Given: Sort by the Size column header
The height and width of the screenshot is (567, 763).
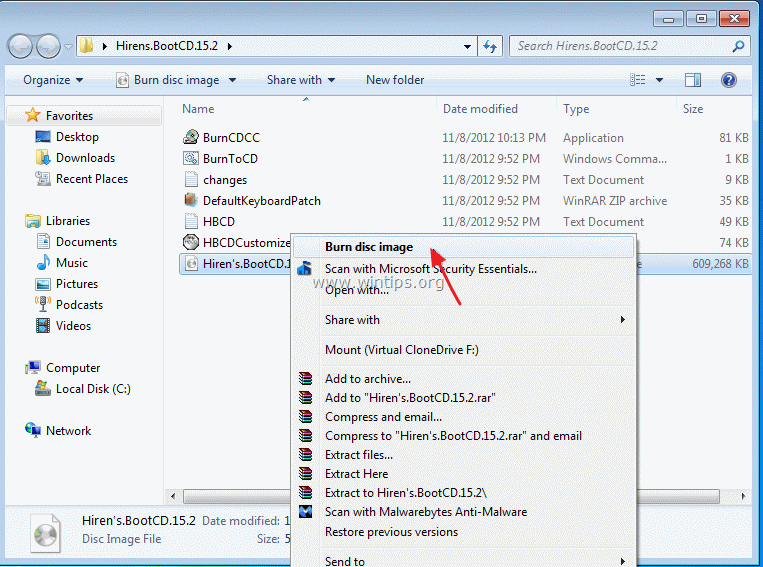Looking at the screenshot, I should click(692, 109).
